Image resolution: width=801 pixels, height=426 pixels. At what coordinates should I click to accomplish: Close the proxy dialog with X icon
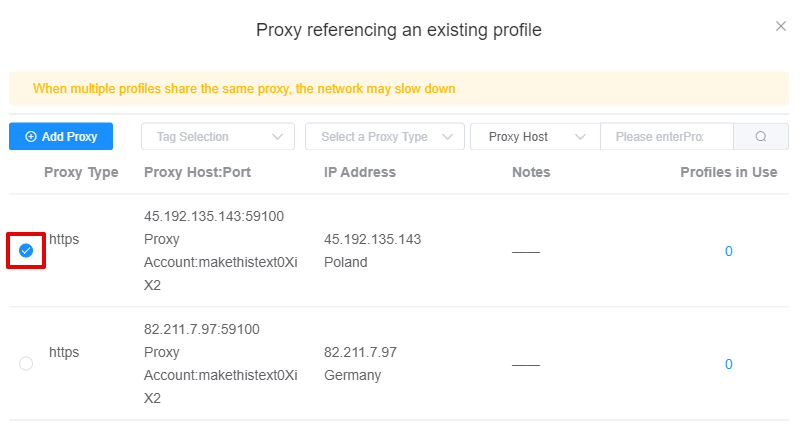[x=781, y=26]
